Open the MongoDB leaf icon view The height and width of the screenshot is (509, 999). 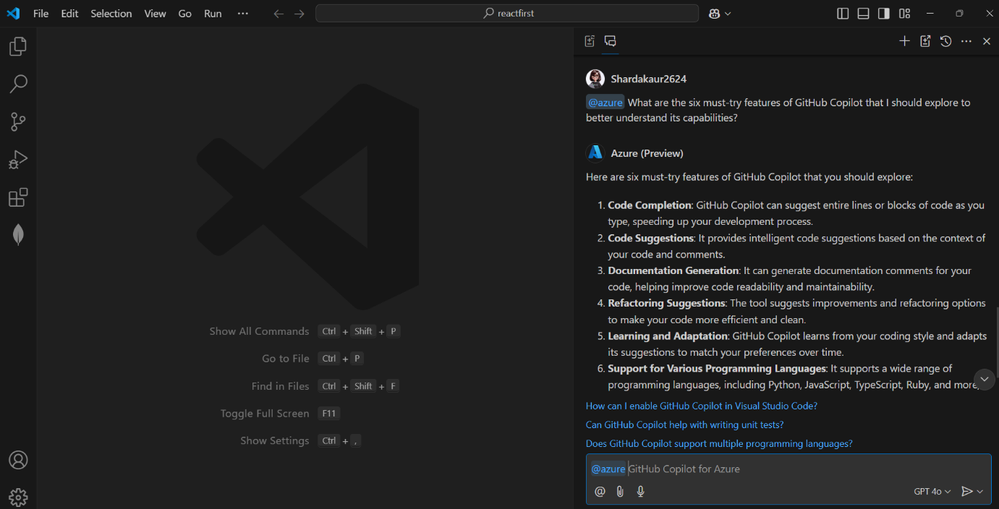(18, 235)
